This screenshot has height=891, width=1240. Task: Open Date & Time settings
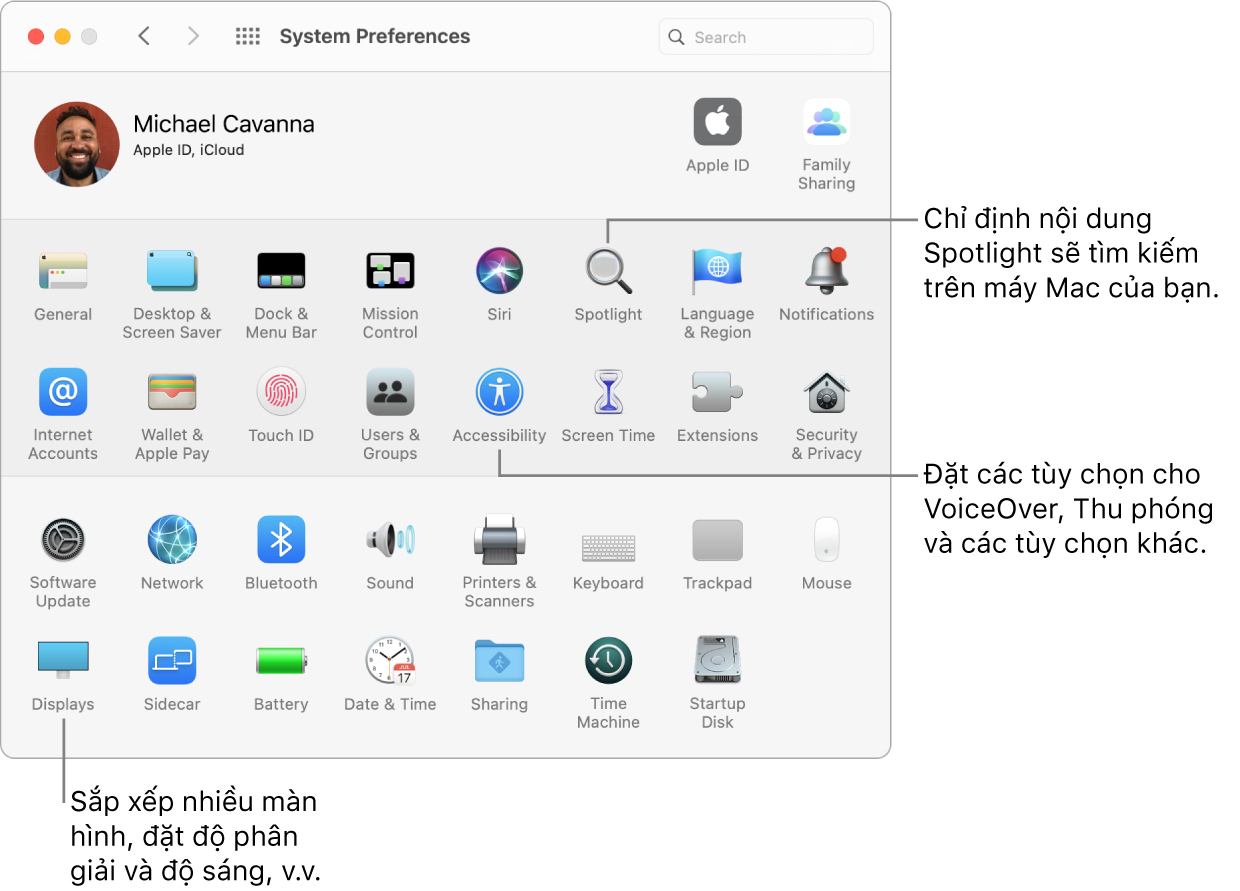click(390, 661)
